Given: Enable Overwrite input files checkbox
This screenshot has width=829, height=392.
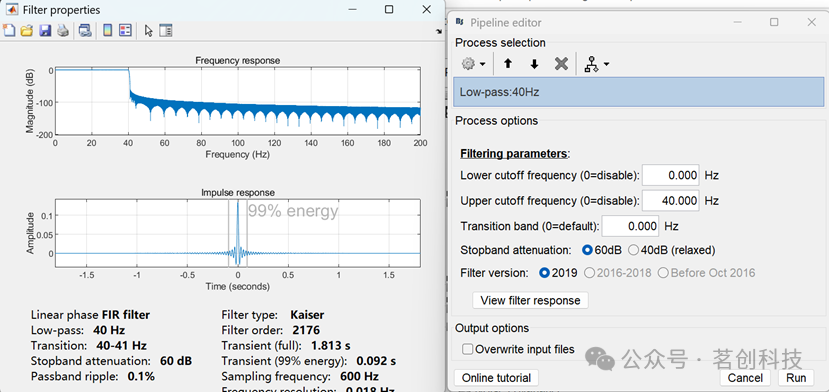Looking at the screenshot, I should click(467, 349).
